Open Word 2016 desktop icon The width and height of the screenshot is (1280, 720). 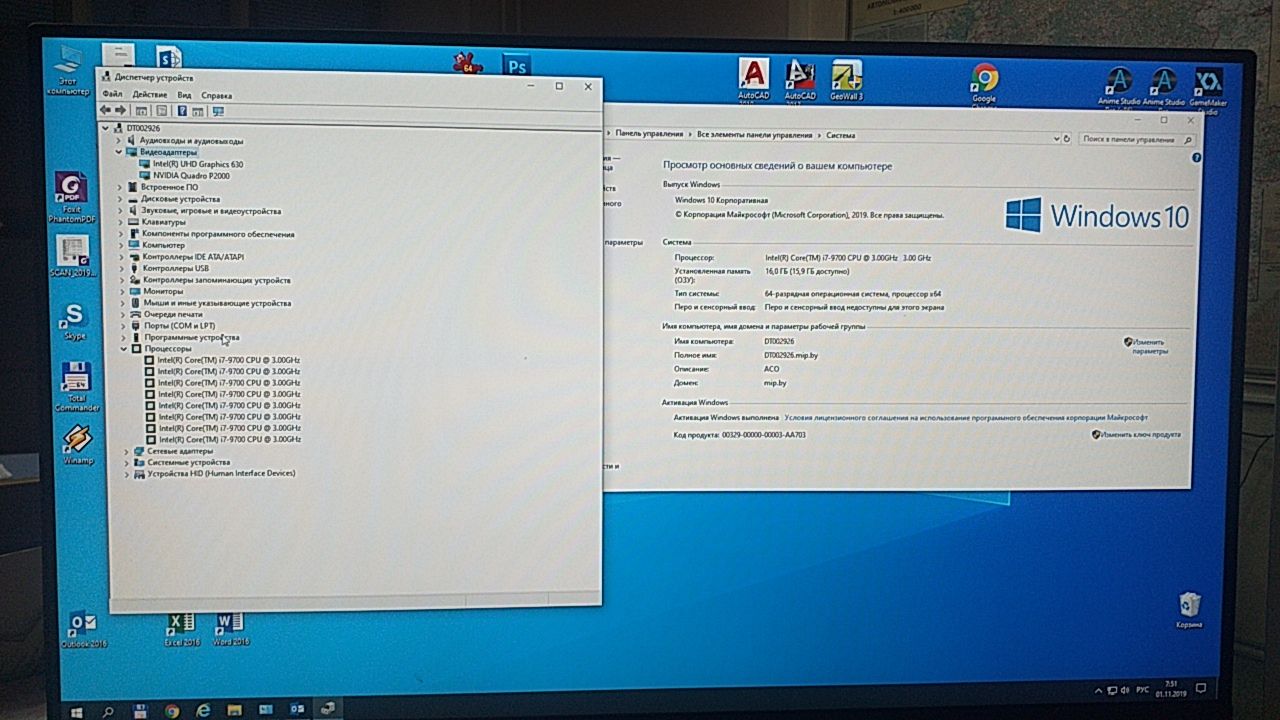click(230, 629)
